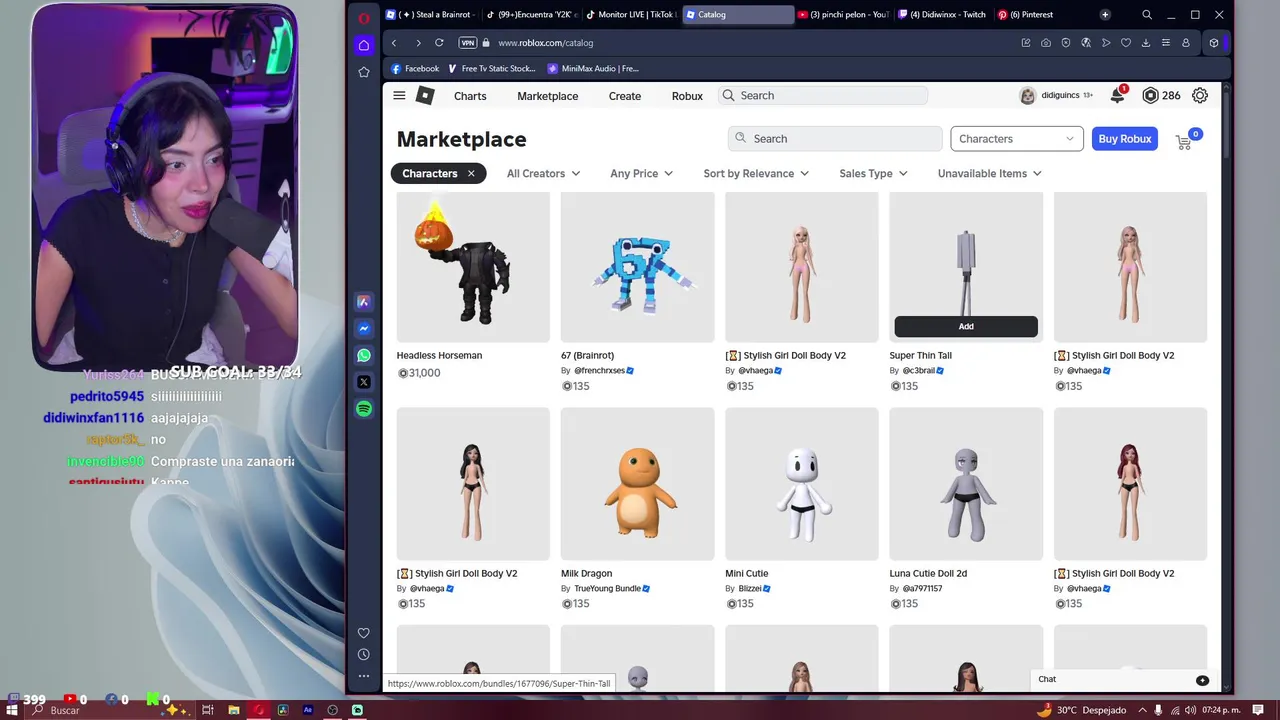
Task: Open Headless Horseman item thumbnail
Action: 473,267
